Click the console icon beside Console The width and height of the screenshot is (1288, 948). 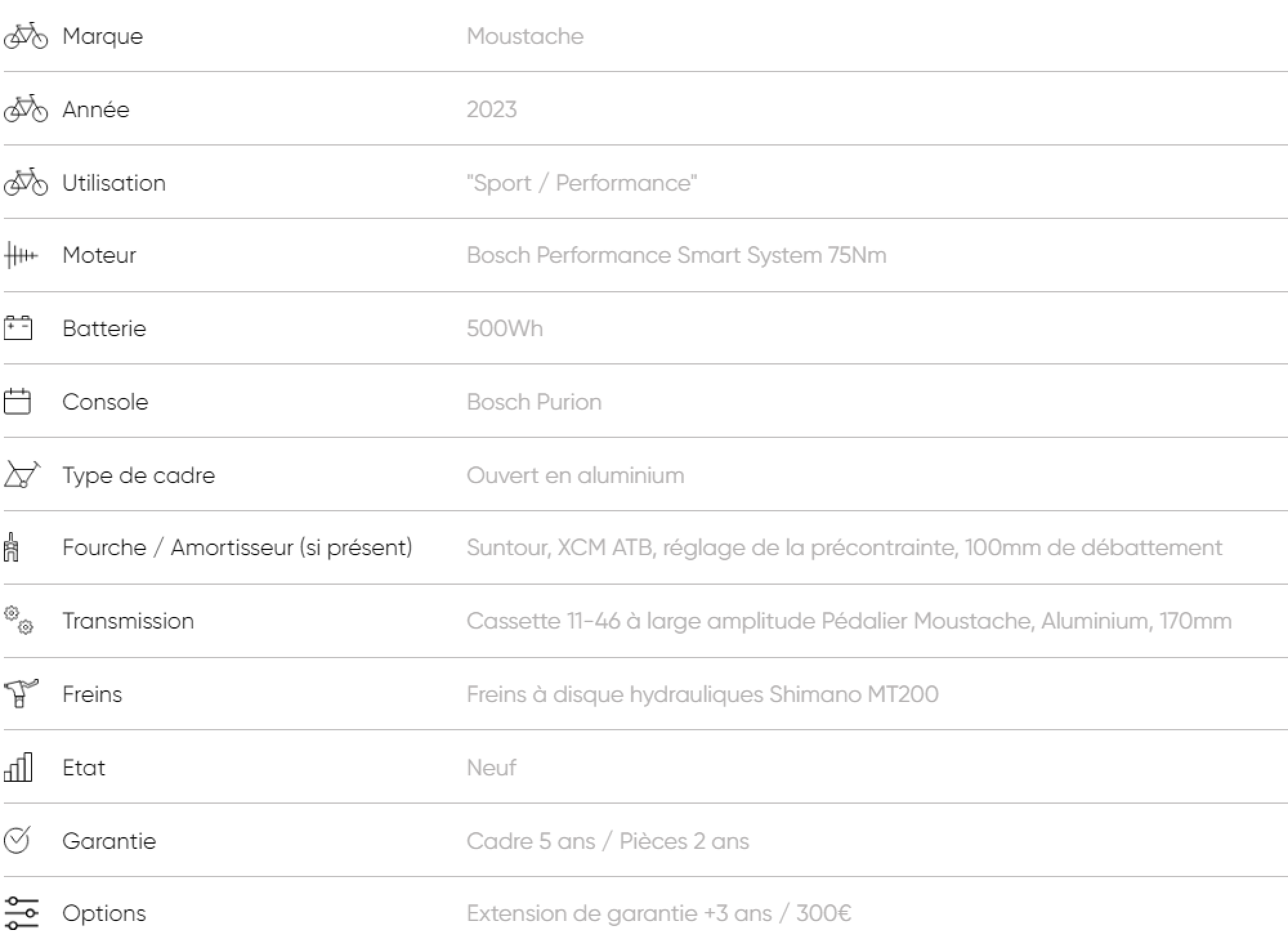point(17,401)
